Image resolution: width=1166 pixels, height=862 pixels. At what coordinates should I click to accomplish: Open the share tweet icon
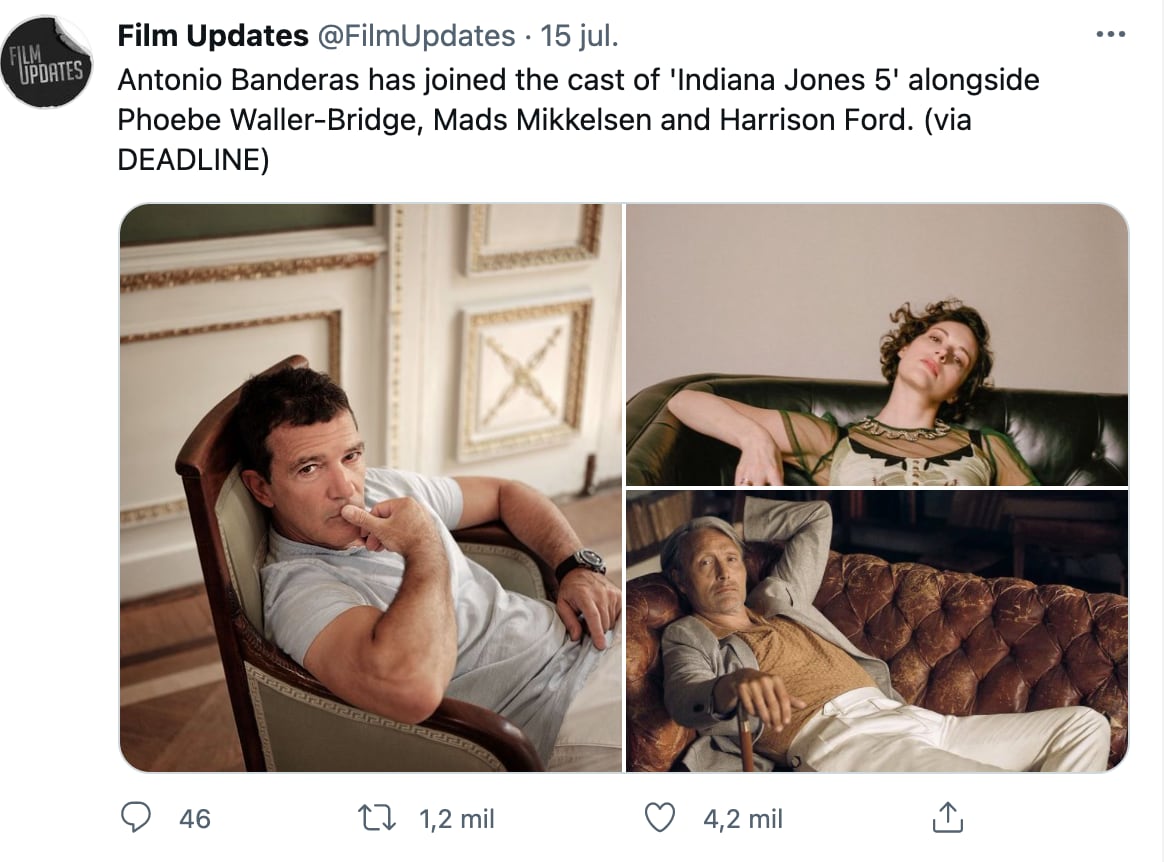pos(946,819)
